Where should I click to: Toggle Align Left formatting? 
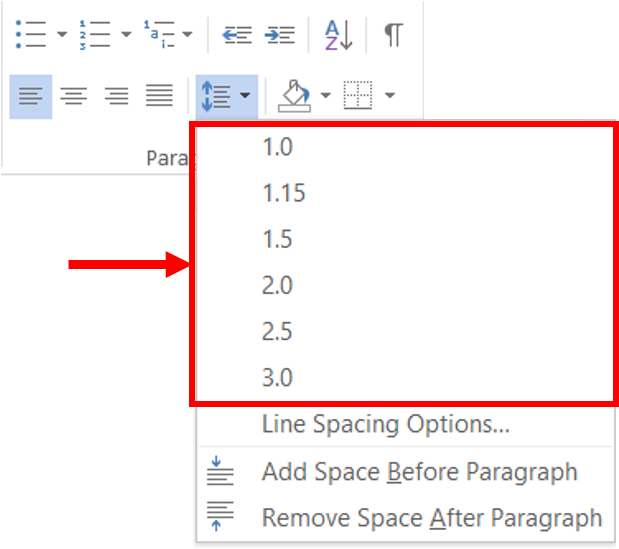31,96
